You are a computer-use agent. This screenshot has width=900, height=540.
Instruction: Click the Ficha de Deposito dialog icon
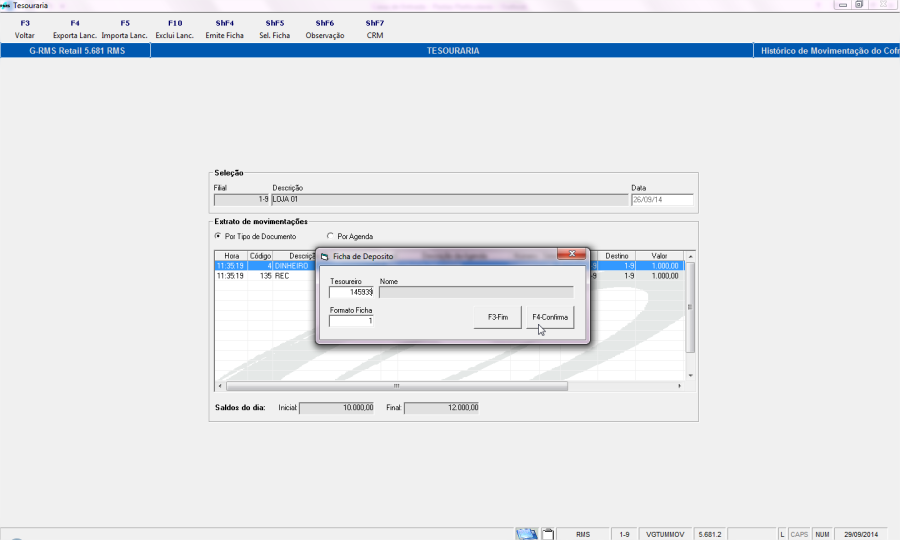(x=325, y=256)
